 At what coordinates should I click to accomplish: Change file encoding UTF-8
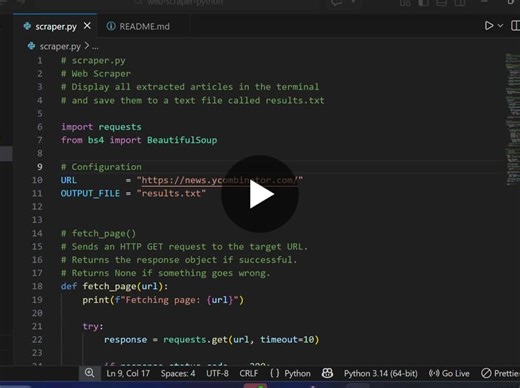pyautogui.click(x=217, y=373)
